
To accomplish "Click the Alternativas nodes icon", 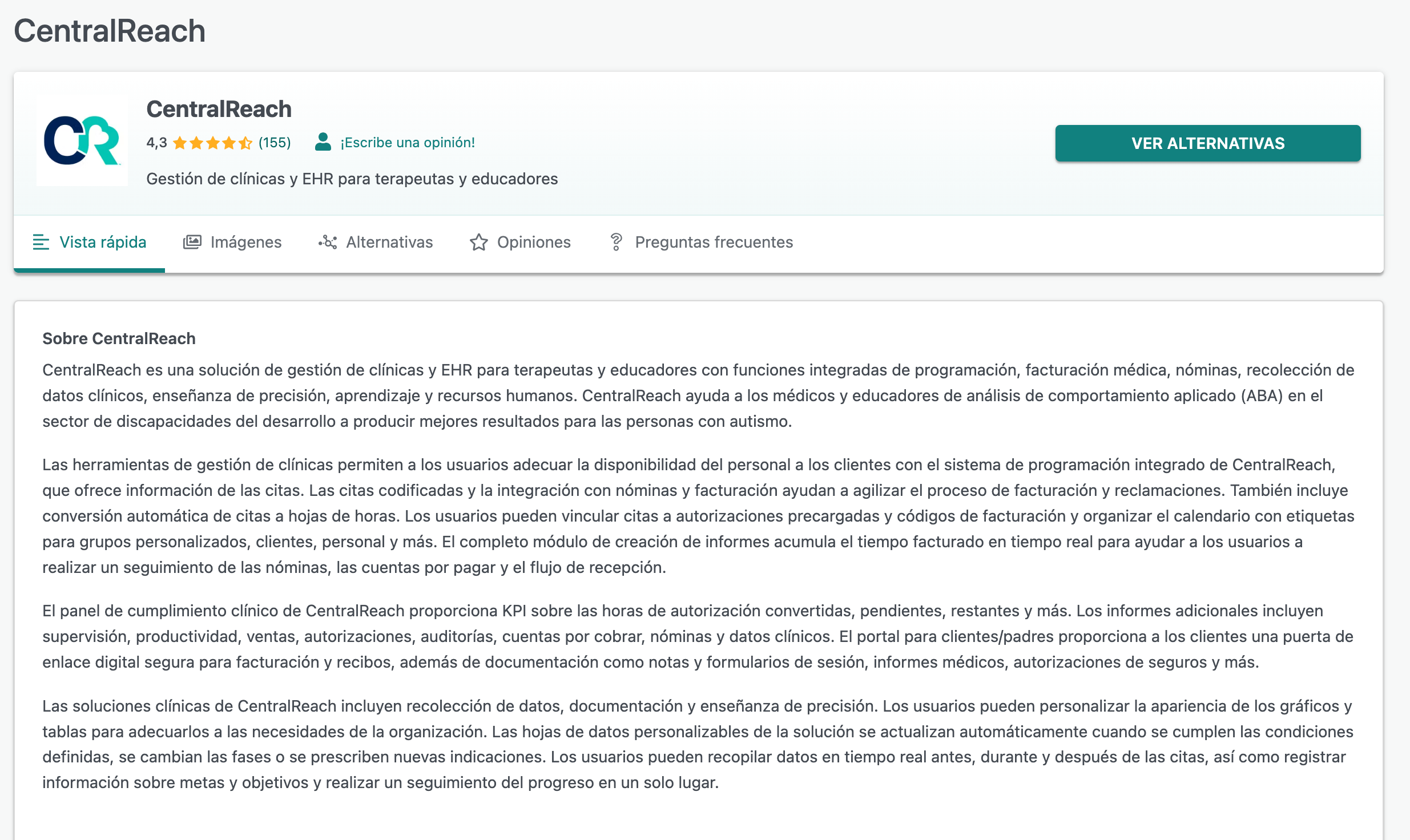I will click(328, 242).
